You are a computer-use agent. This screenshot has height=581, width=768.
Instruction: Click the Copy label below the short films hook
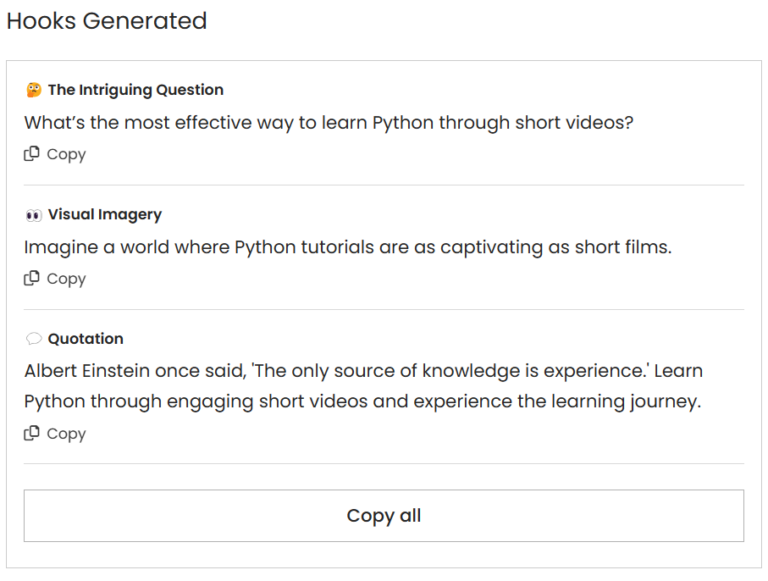(x=66, y=279)
